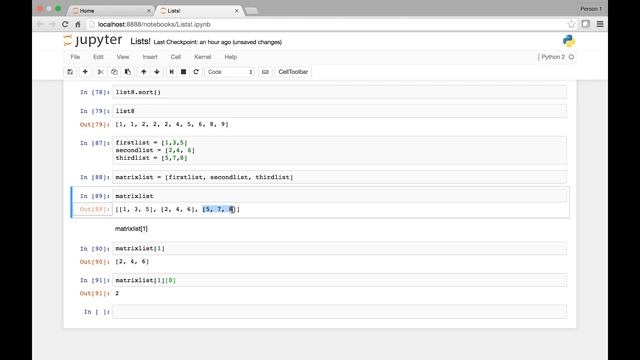
Task: Open the Cell menu
Action: pos(176,57)
